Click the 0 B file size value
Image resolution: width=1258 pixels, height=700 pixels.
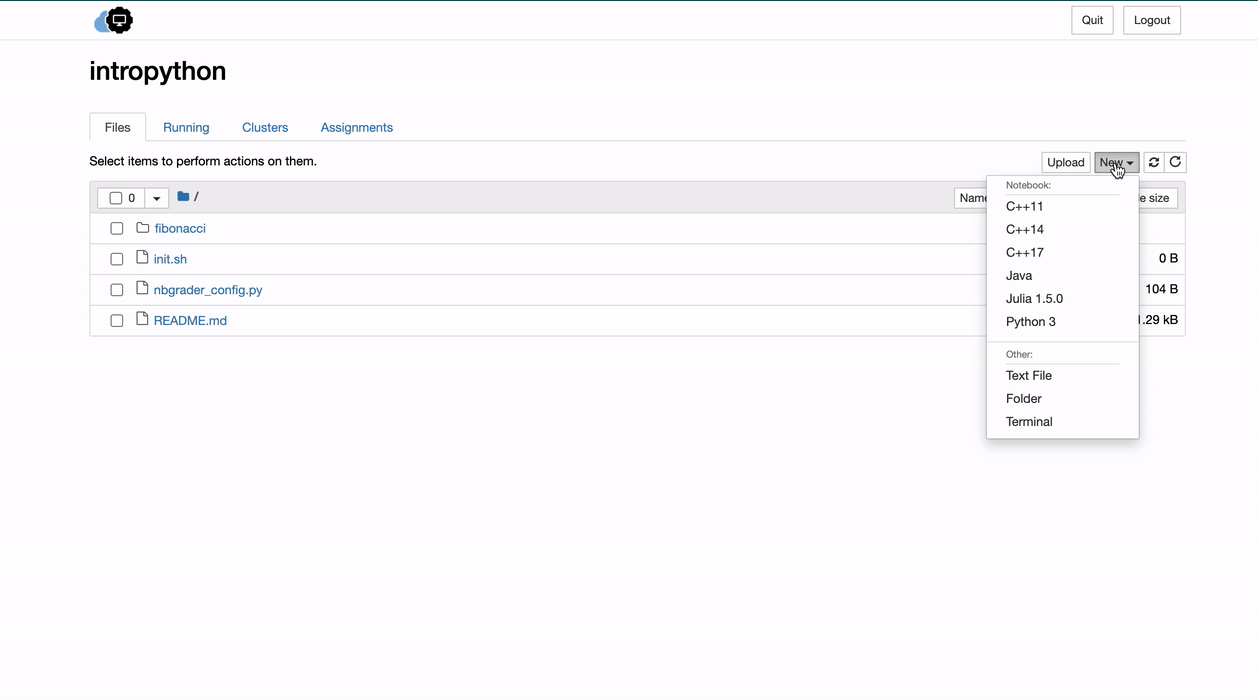(1168, 258)
